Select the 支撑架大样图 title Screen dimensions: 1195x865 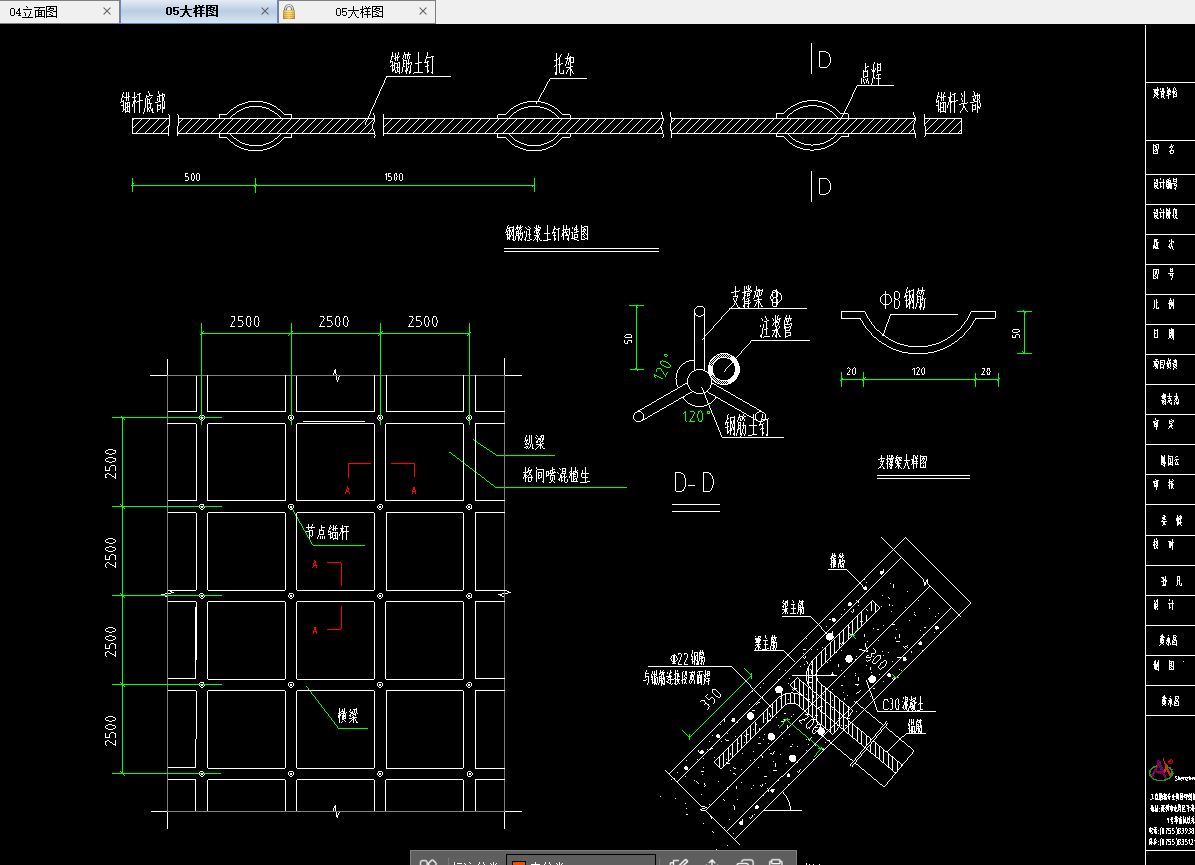[x=902, y=462]
